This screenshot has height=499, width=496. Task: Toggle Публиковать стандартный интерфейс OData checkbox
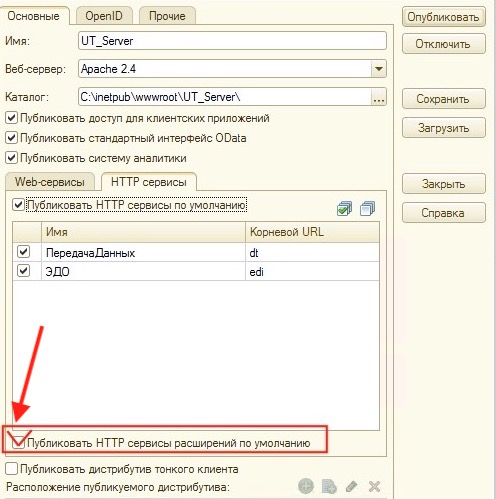tap(12, 138)
